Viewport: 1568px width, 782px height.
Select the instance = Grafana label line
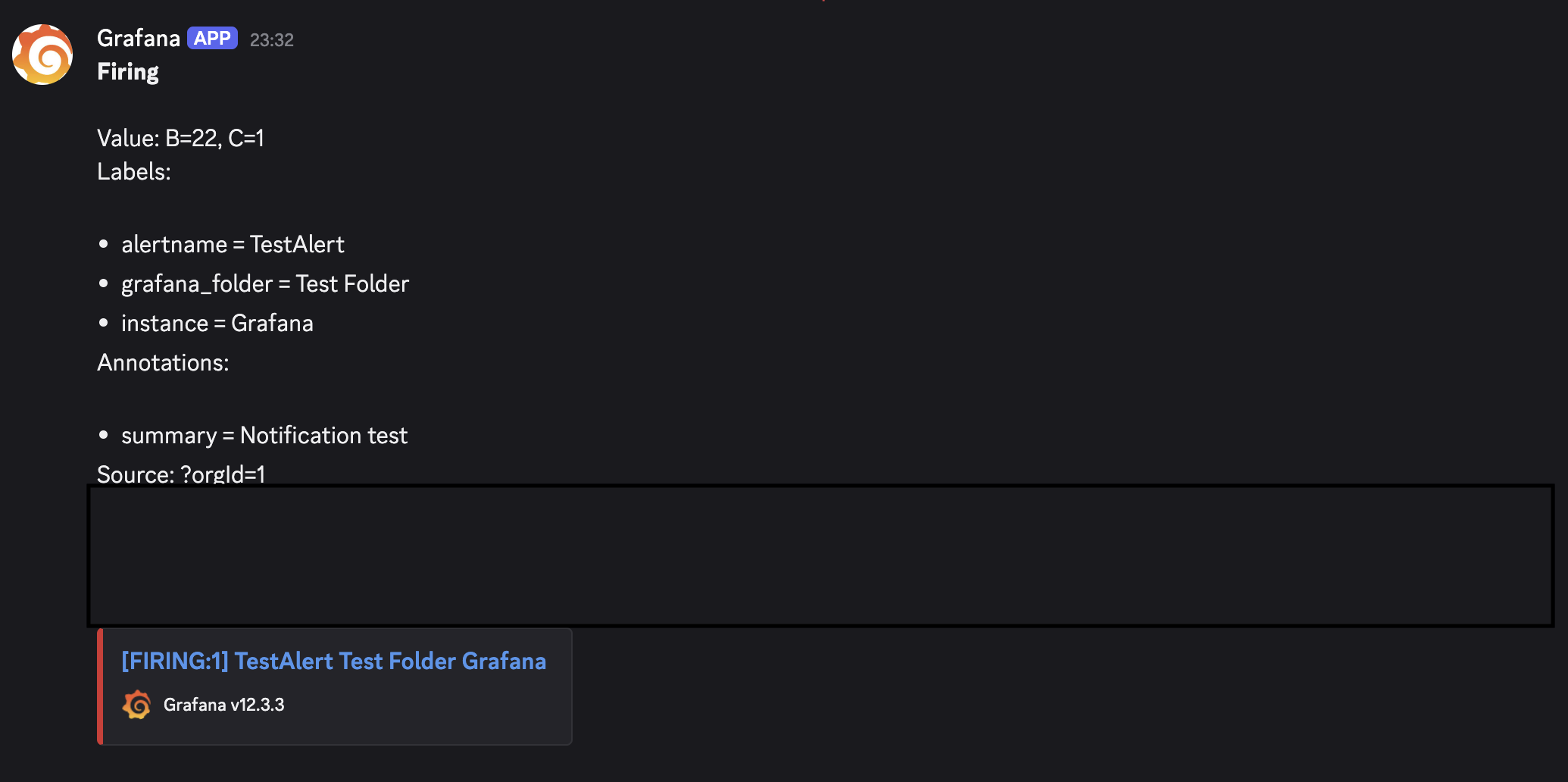pyautogui.click(x=217, y=323)
